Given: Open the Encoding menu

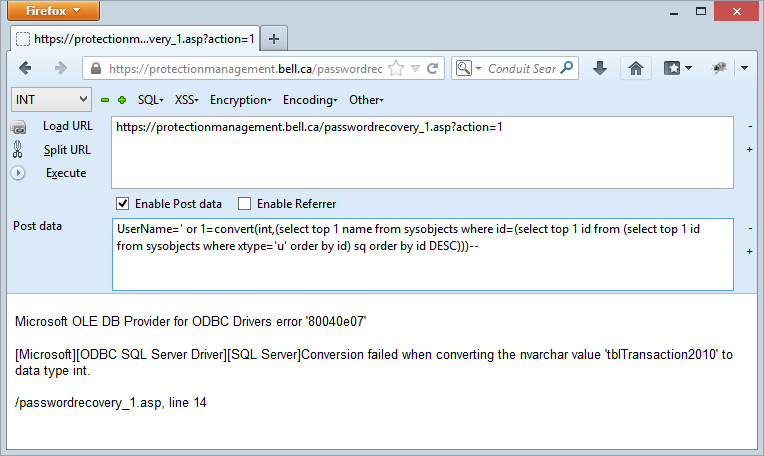Looking at the screenshot, I should [310, 100].
